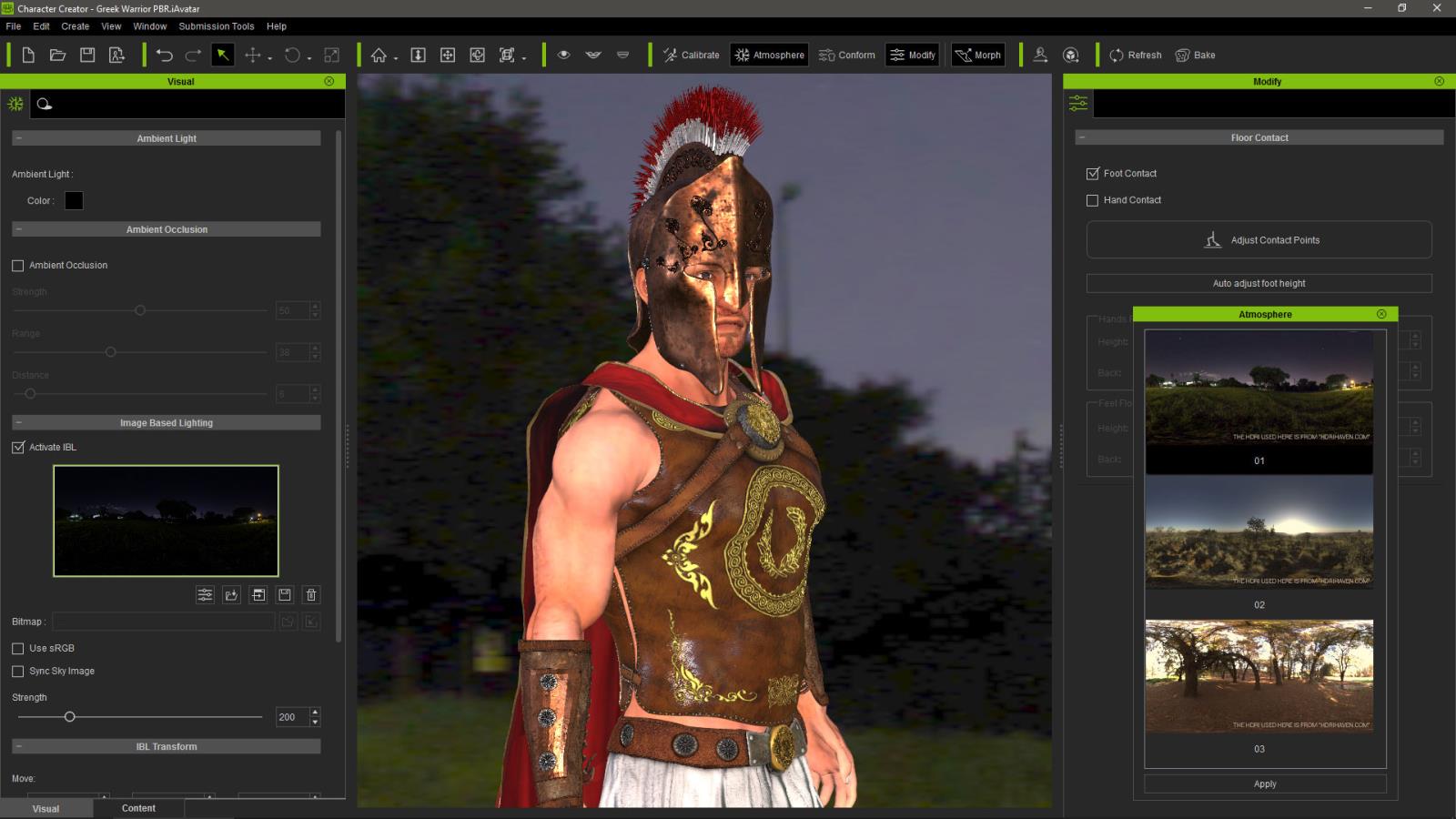
Task: Click the frame-selected camera icon
Action: [507, 55]
